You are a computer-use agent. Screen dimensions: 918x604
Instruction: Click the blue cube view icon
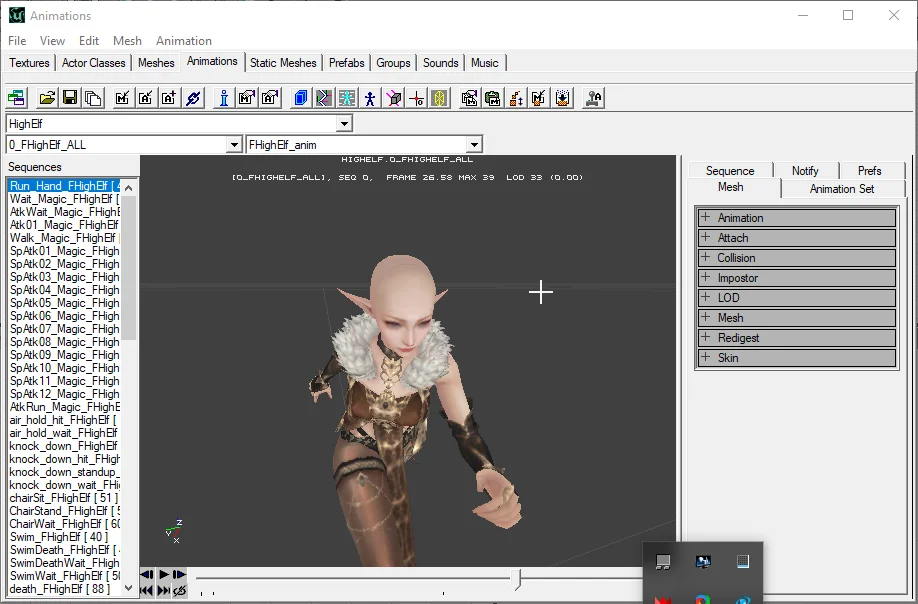[x=301, y=98]
